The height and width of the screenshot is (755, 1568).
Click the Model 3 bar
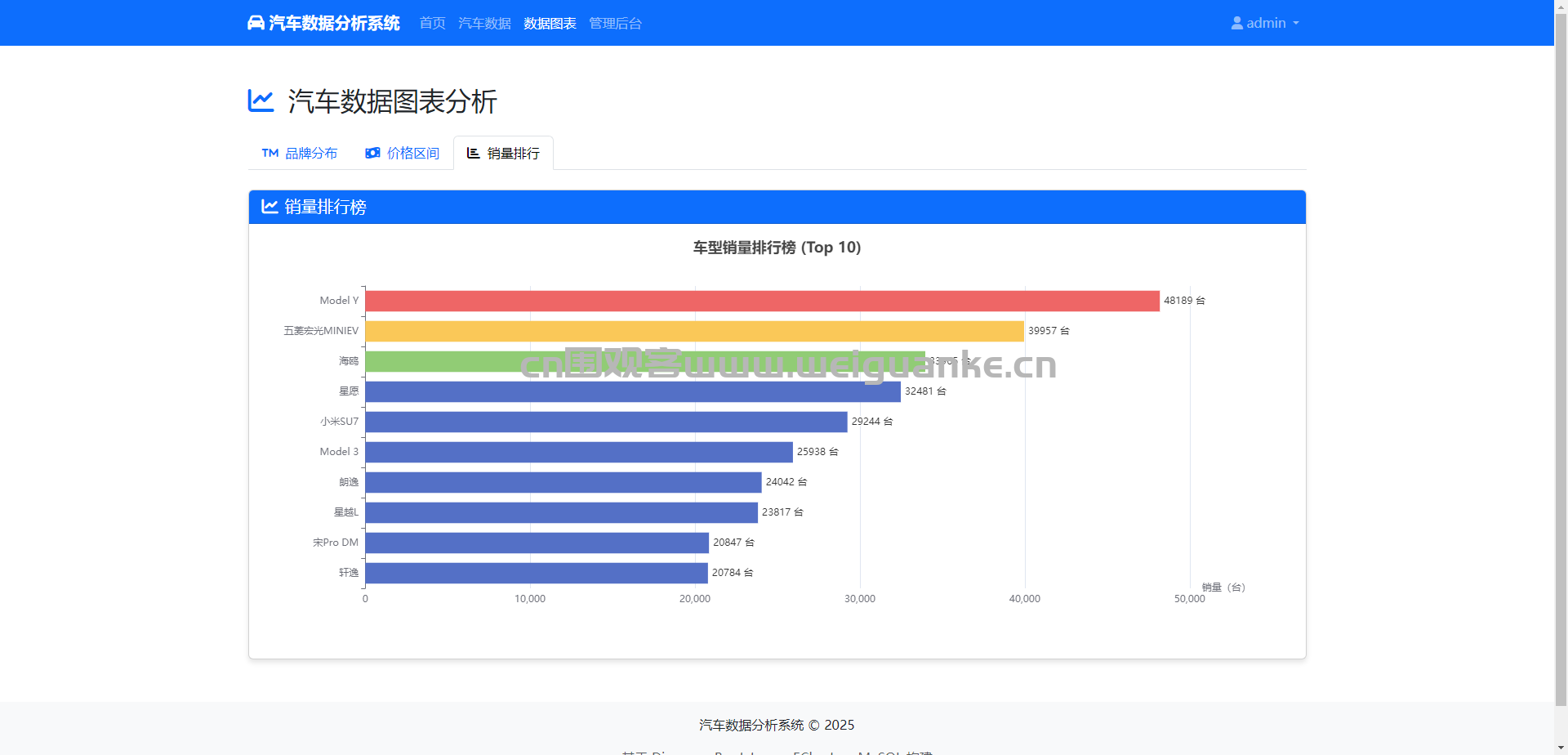(579, 452)
